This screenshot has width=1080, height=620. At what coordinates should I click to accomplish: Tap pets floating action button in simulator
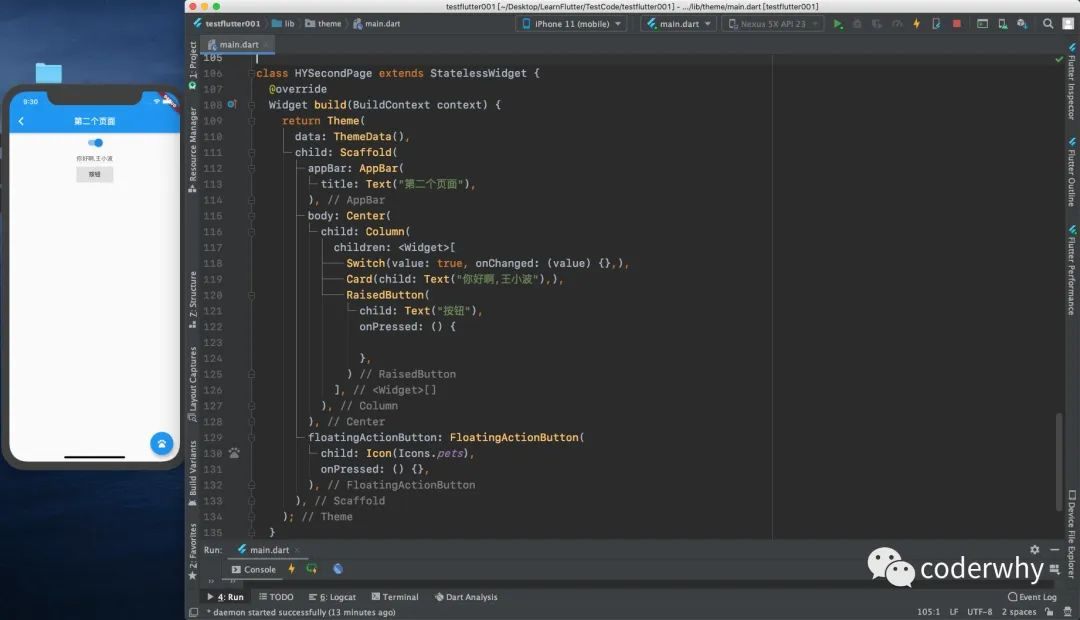click(x=162, y=444)
